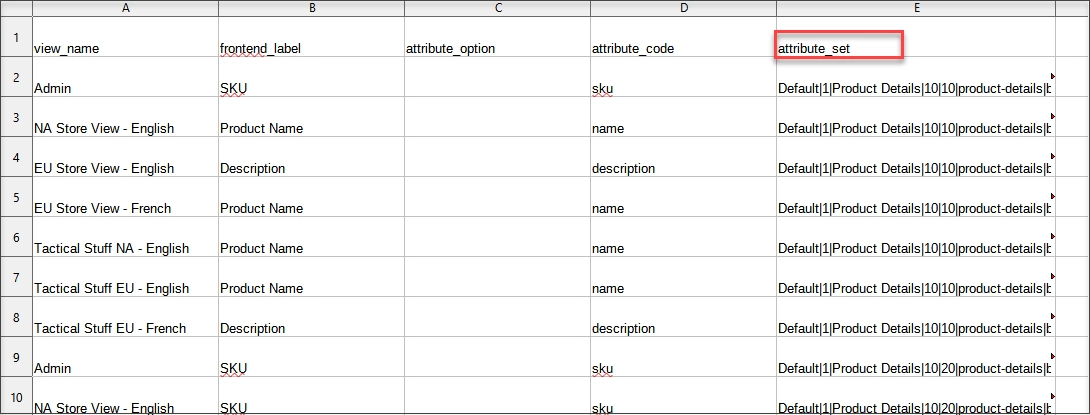Screen dimensions: 1090x415
Task: Select row 1 header
Action: tap(16, 37)
